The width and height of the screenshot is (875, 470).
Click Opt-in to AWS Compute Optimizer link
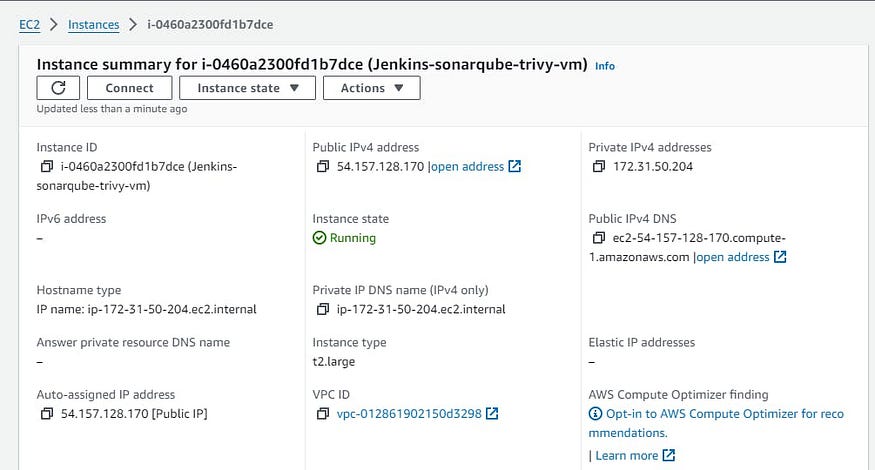coord(716,423)
